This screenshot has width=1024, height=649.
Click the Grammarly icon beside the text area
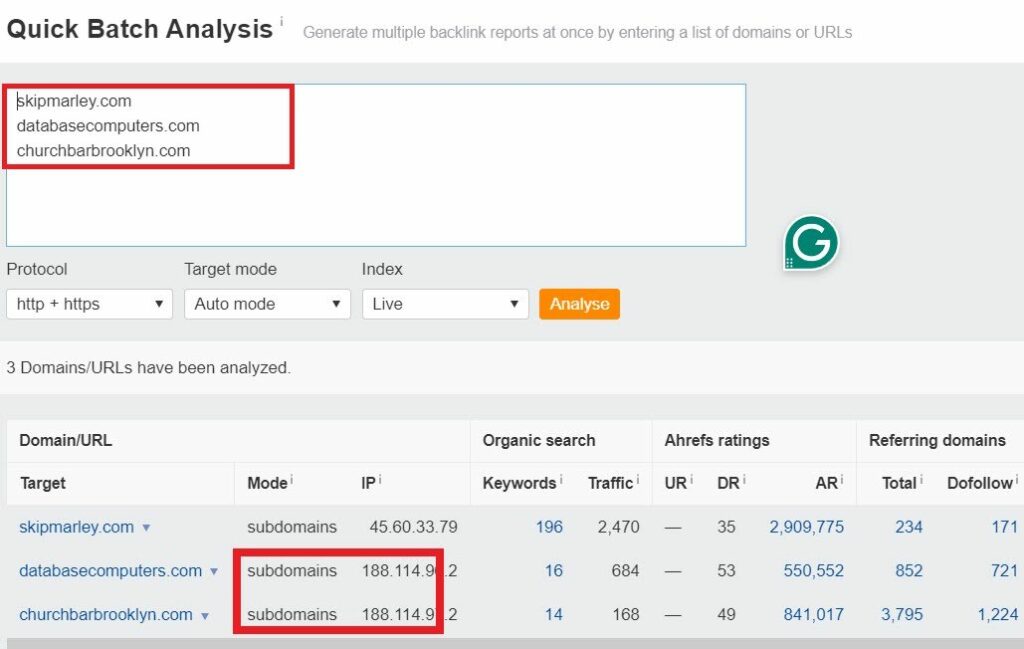(x=811, y=243)
